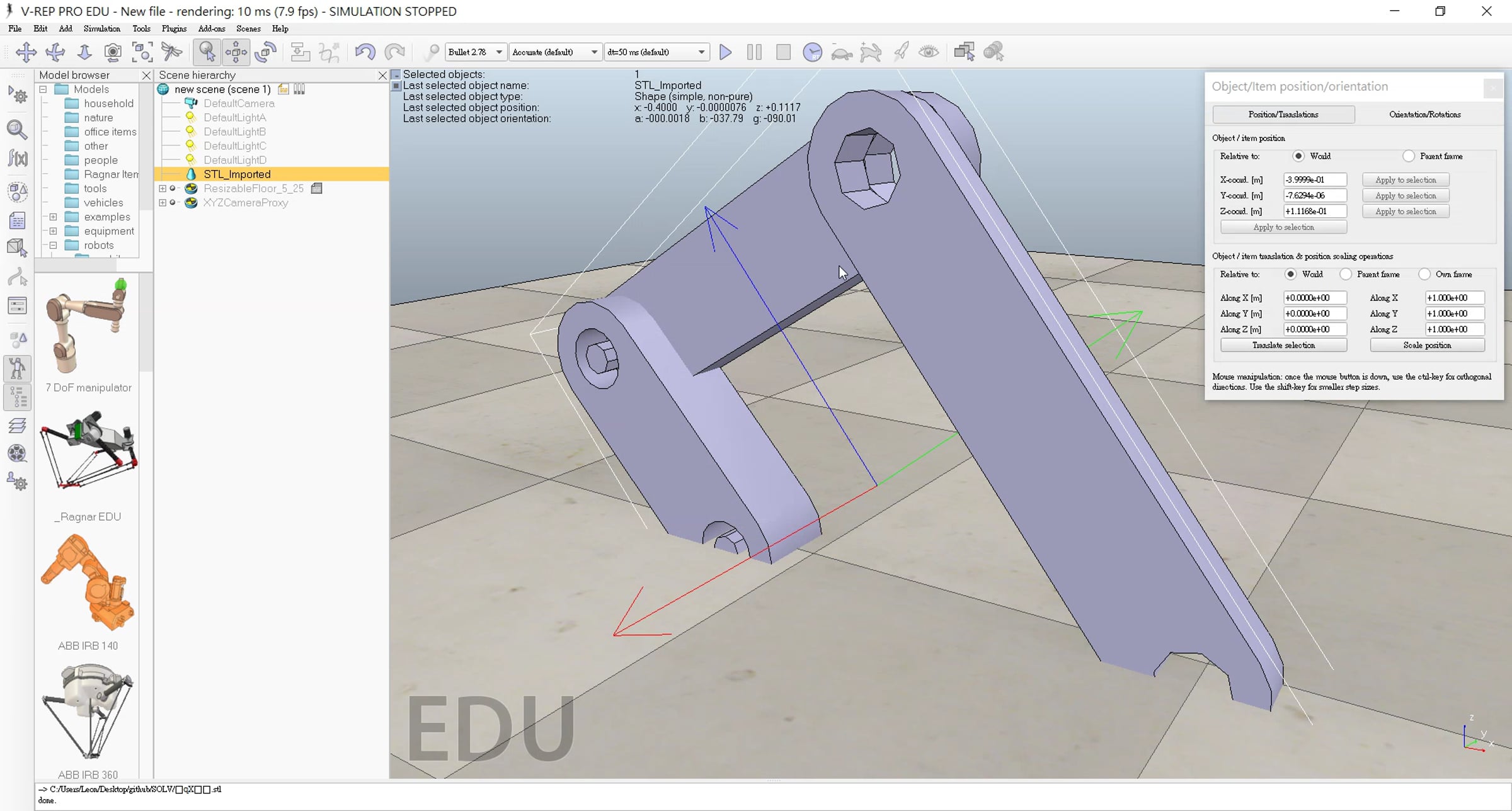Open the Bullet 2.78 physics engine dropdown

click(475, 52)
